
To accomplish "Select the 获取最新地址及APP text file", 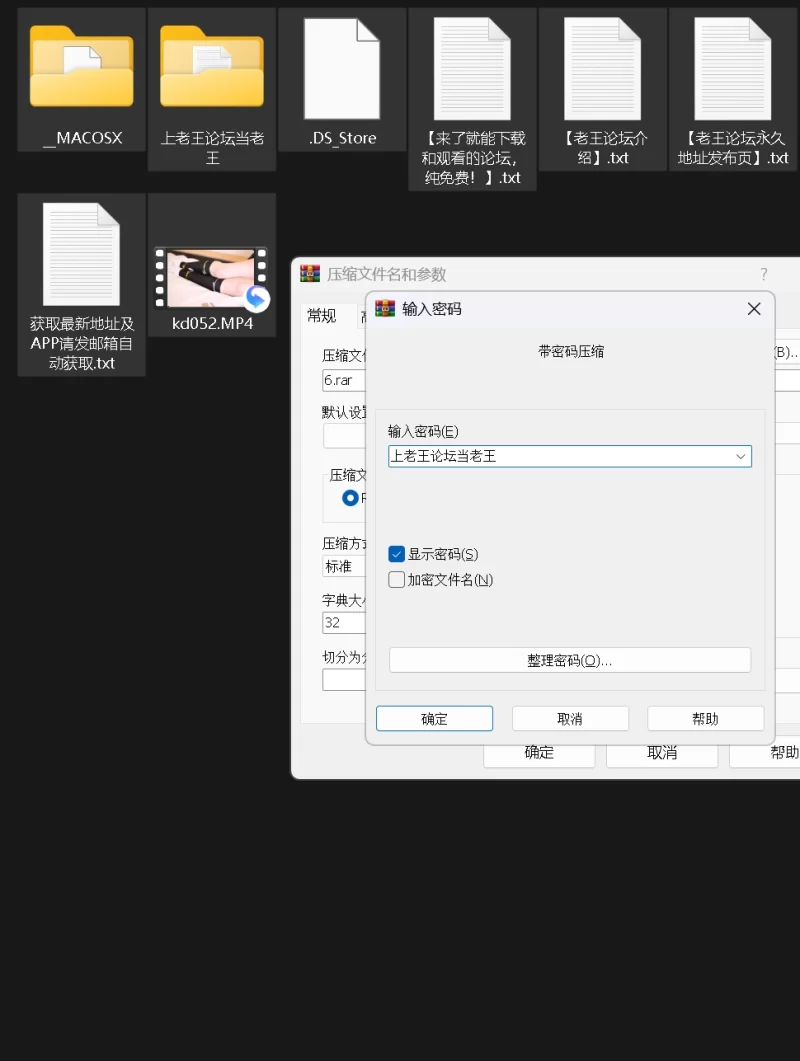I will point(81,255).
